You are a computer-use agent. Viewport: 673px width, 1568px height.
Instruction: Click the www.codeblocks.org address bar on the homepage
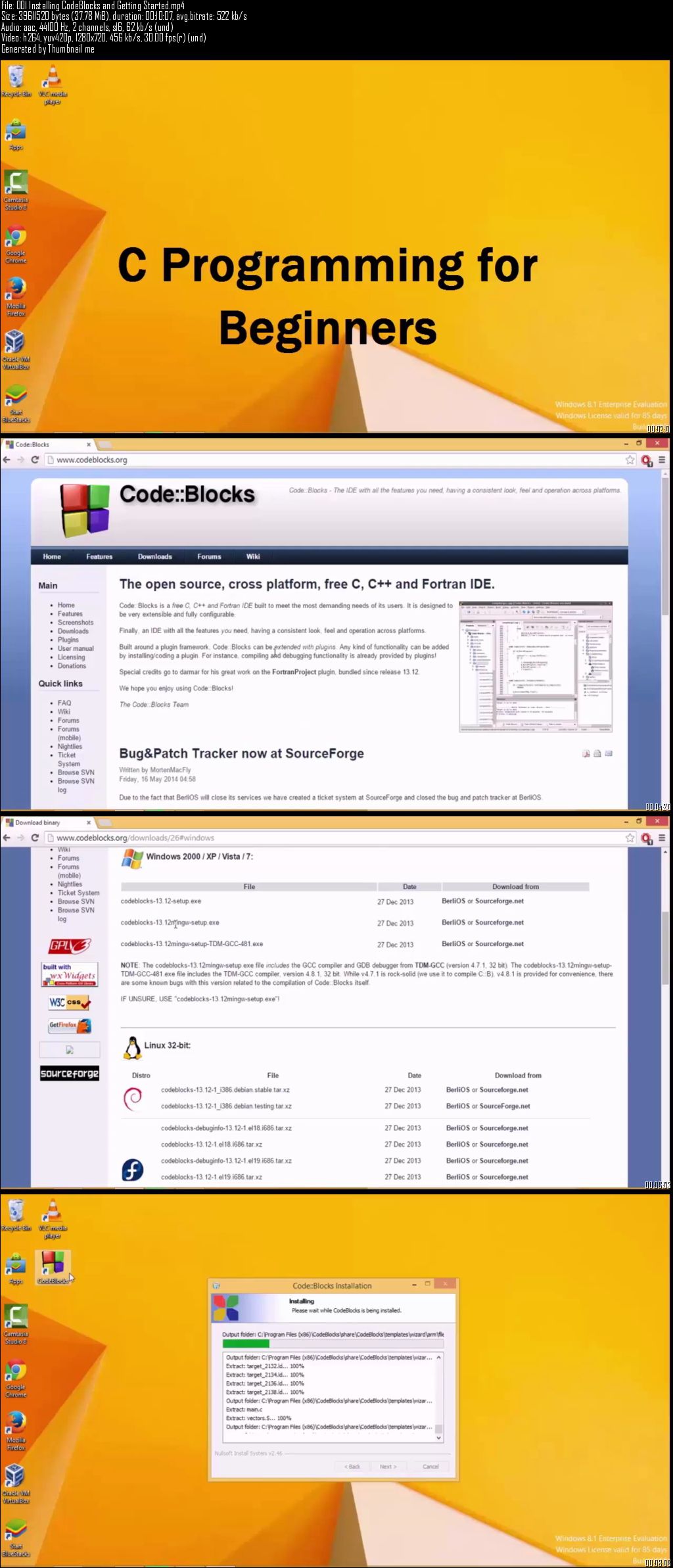pyautogui.click(x=335, y=460)
